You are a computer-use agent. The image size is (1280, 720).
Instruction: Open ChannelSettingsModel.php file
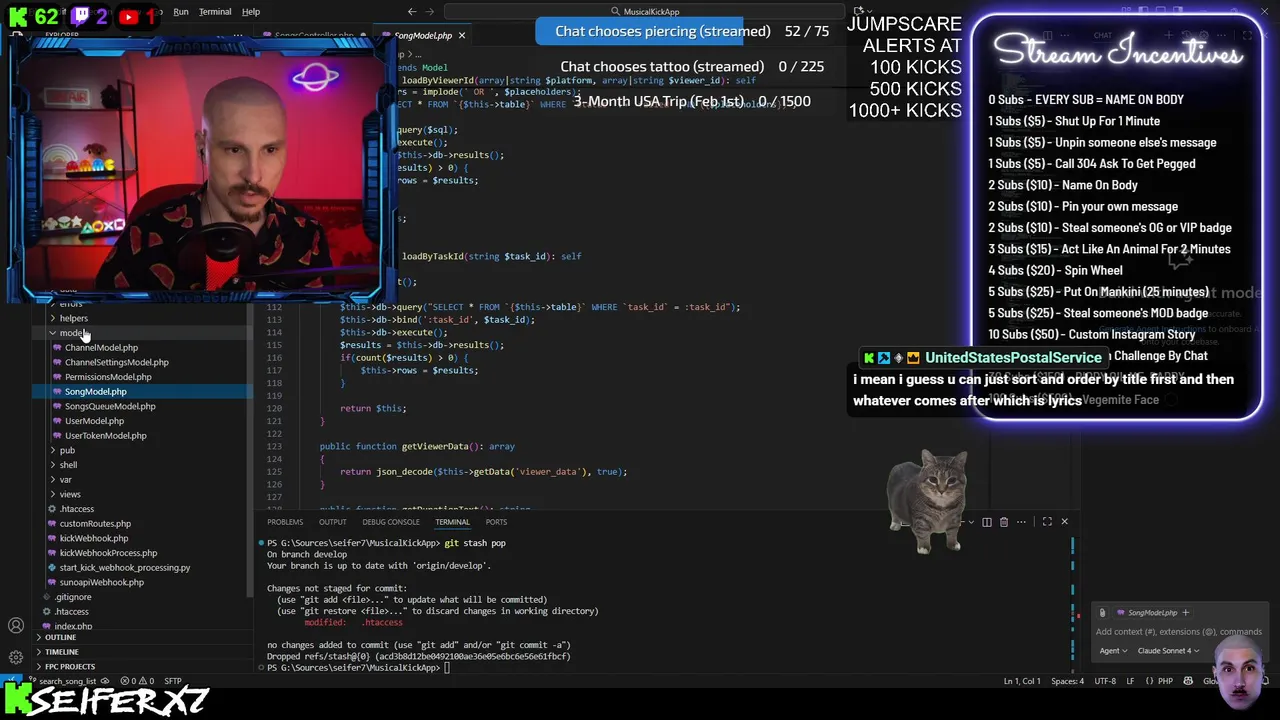click(116, 362)
